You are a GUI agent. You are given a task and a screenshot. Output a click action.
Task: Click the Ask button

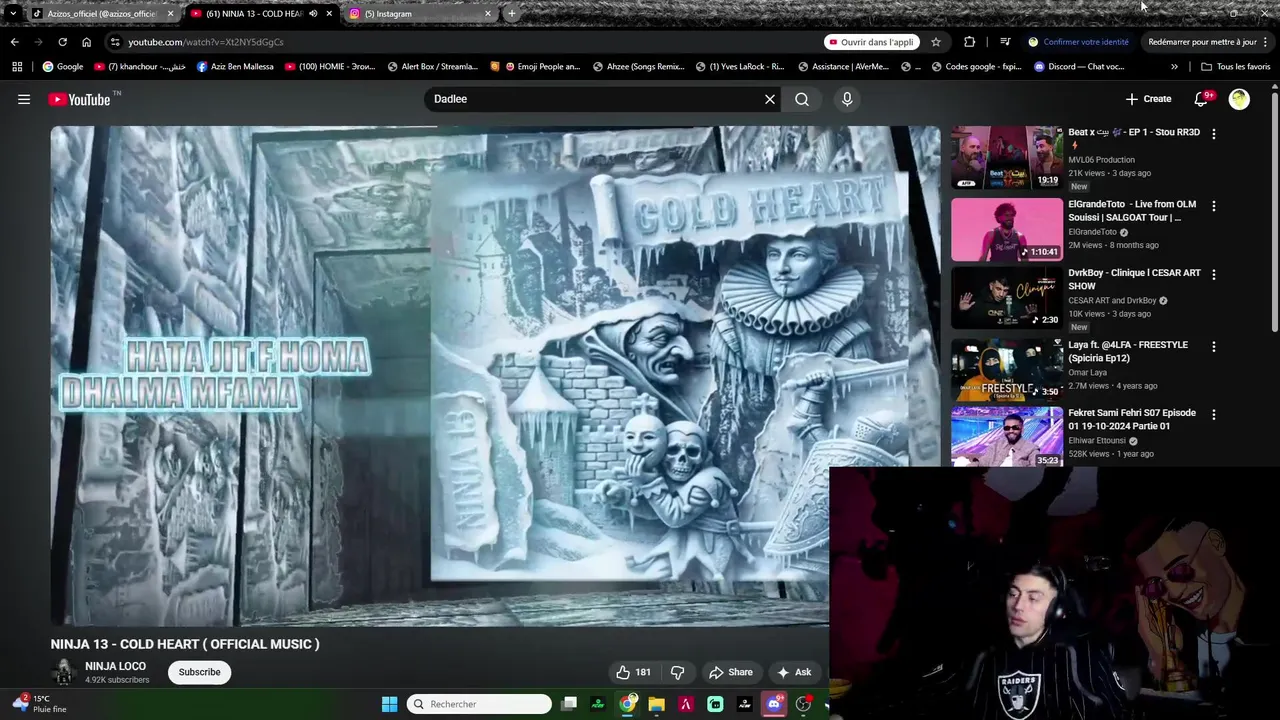794,672
